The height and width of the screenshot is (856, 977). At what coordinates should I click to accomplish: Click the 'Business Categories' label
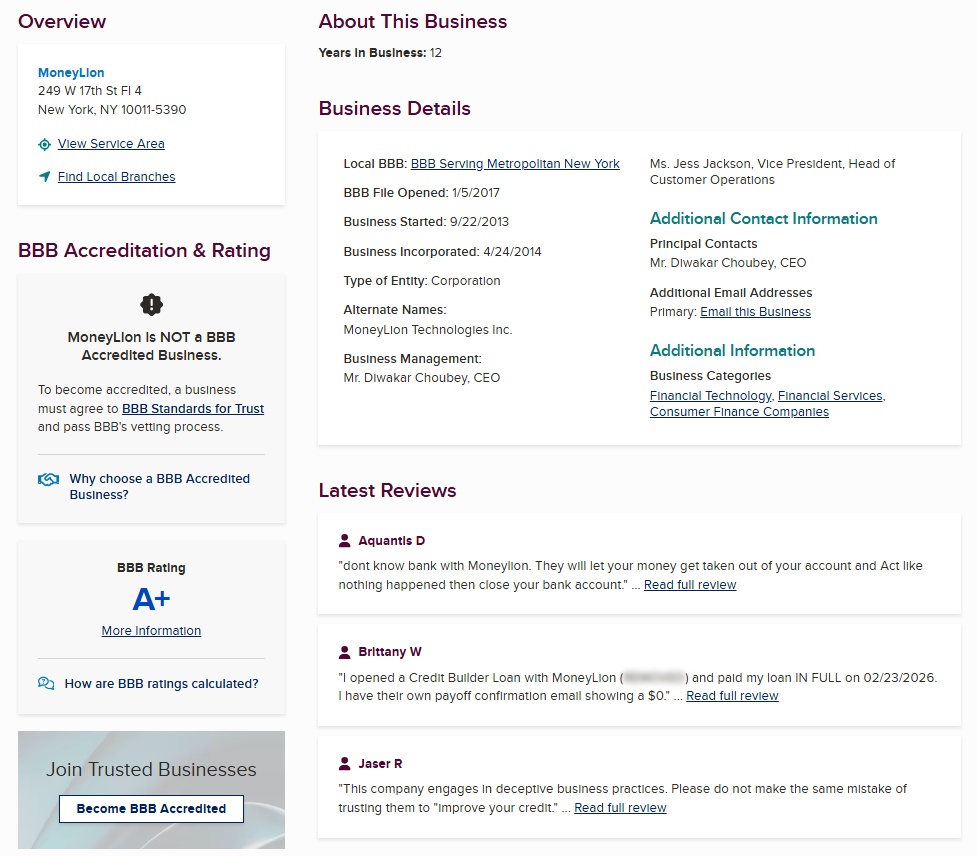point(710,376)
